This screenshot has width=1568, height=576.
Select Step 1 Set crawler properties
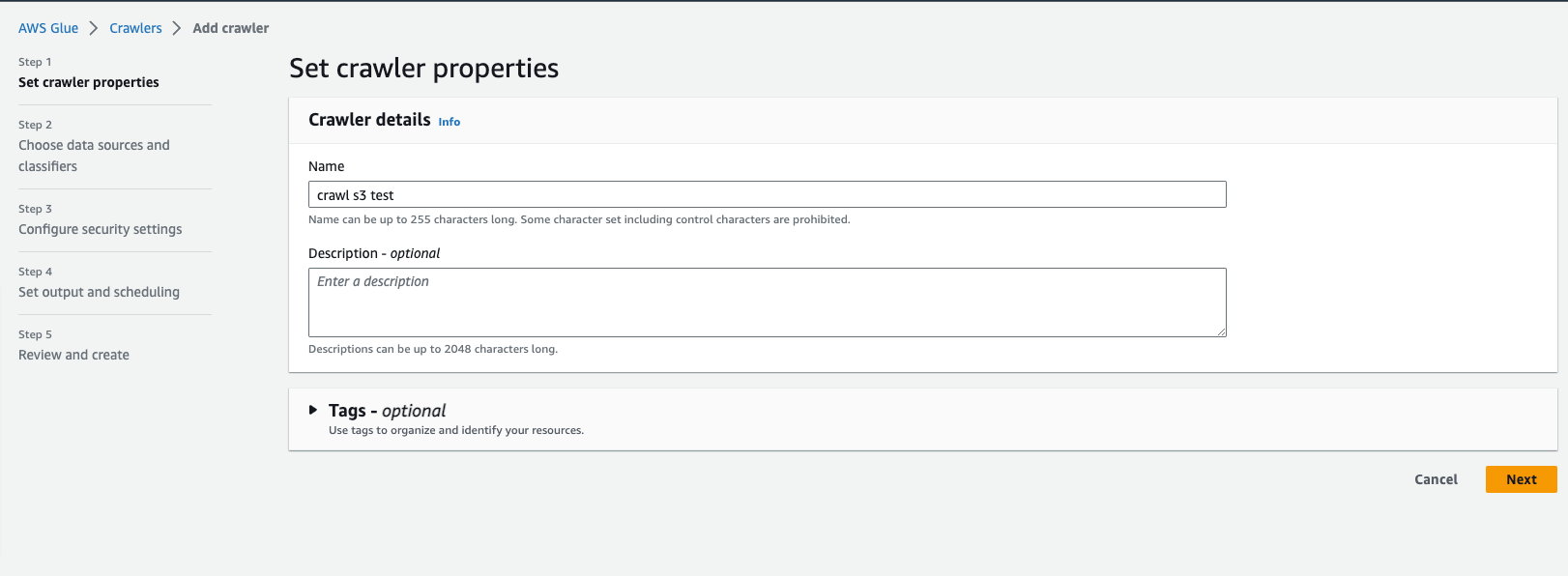pyautogui.click(x=89, y=82)
